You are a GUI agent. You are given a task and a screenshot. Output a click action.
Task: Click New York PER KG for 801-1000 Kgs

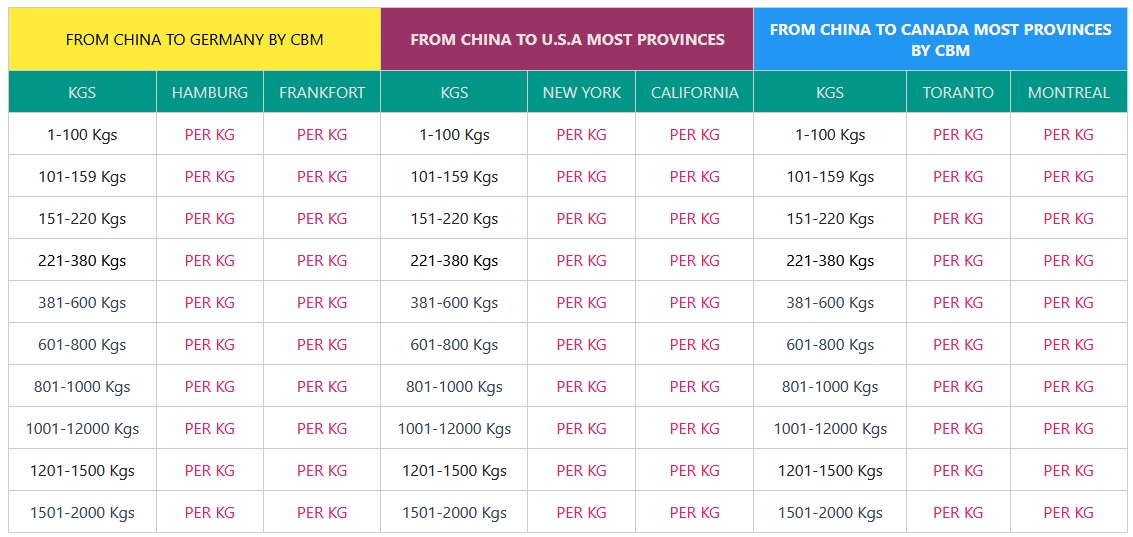point(582,387)
